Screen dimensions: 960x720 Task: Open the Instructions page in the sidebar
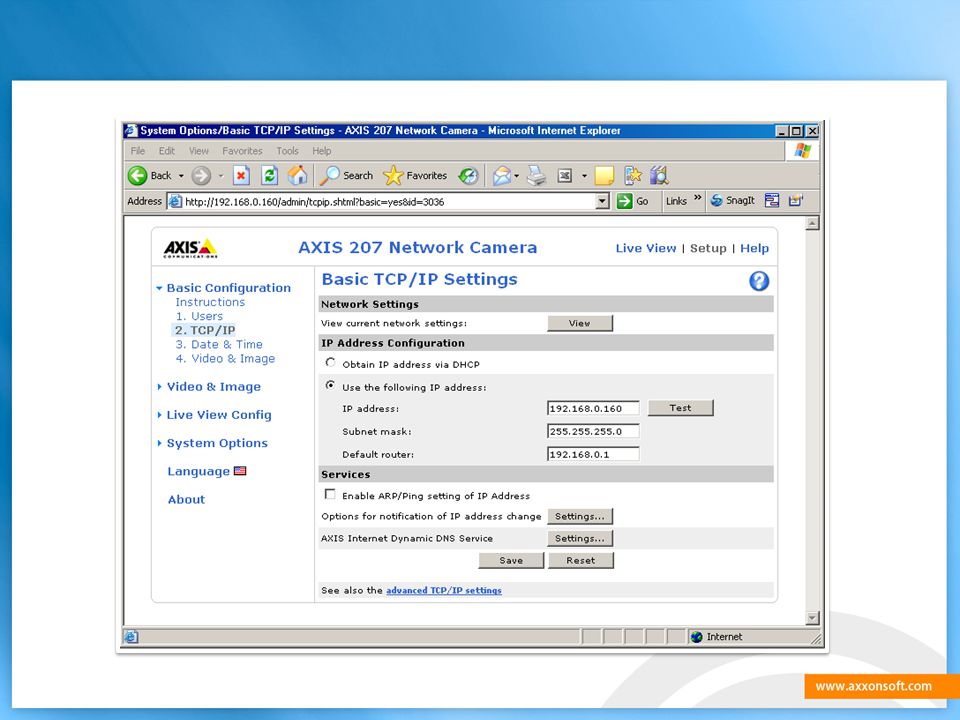pyautogui.click(x=210, y=302)
